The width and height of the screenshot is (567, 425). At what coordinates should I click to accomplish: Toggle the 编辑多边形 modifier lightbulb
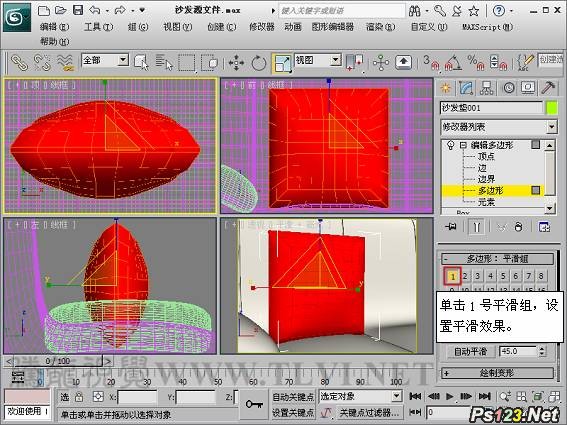point(450,145)
